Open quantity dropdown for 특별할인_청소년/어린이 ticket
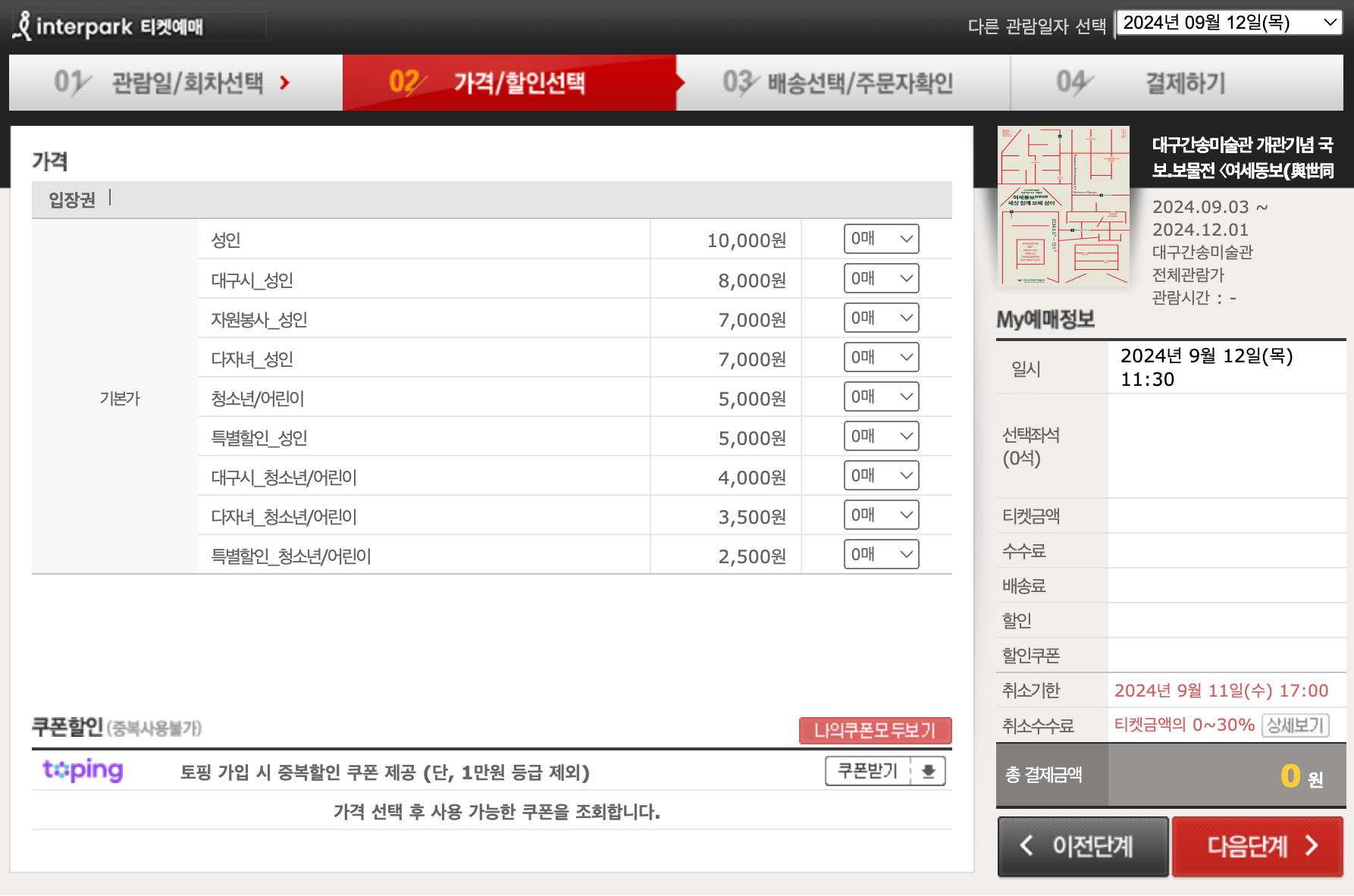 click(x=881, y=554)
